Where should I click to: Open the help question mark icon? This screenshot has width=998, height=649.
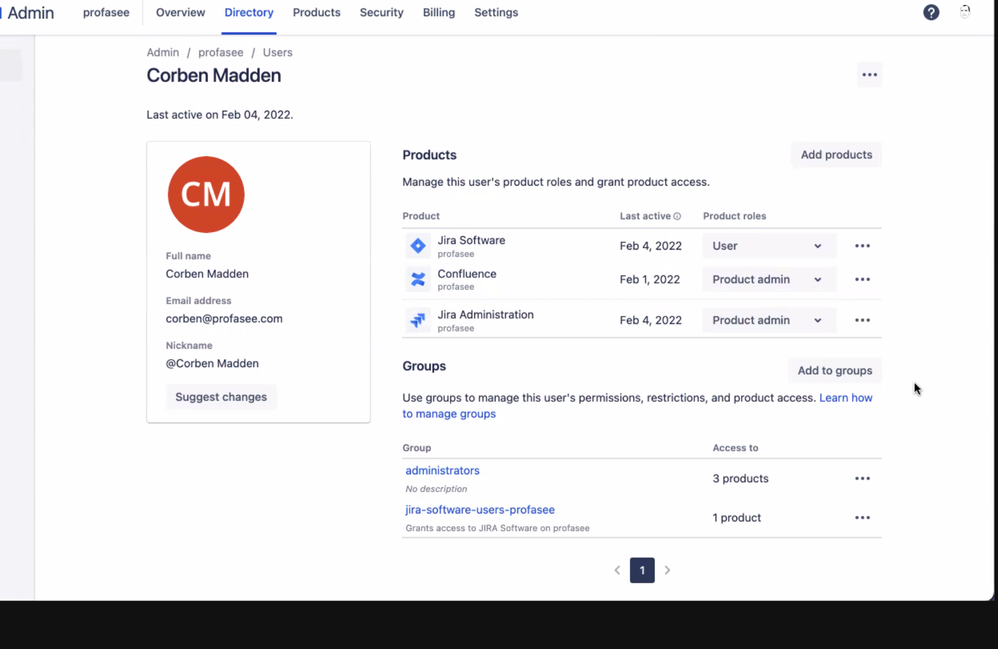point(931,12)
